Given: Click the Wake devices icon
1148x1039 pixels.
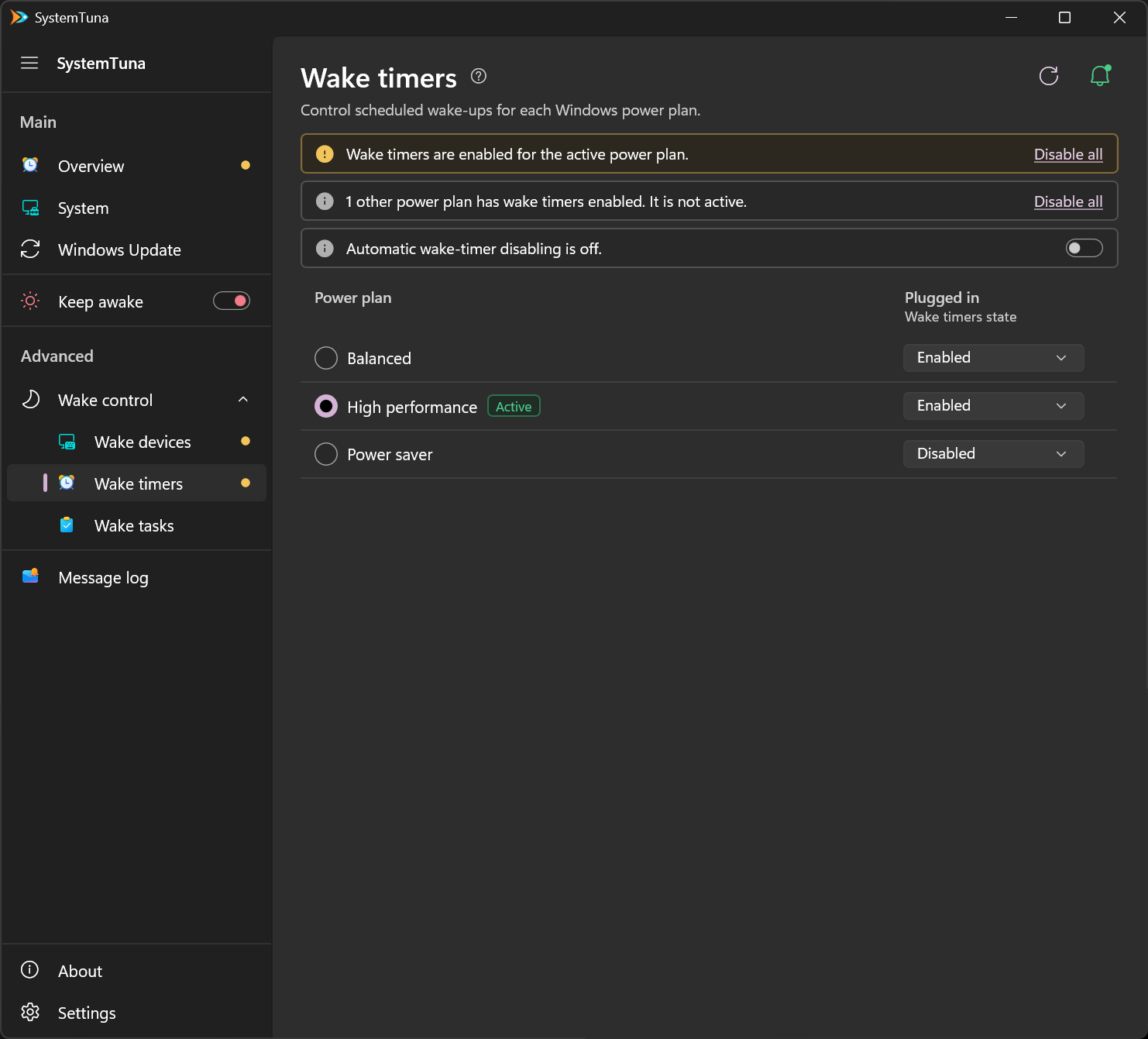Looking at the screenshot, I should [x=67, y=442].
